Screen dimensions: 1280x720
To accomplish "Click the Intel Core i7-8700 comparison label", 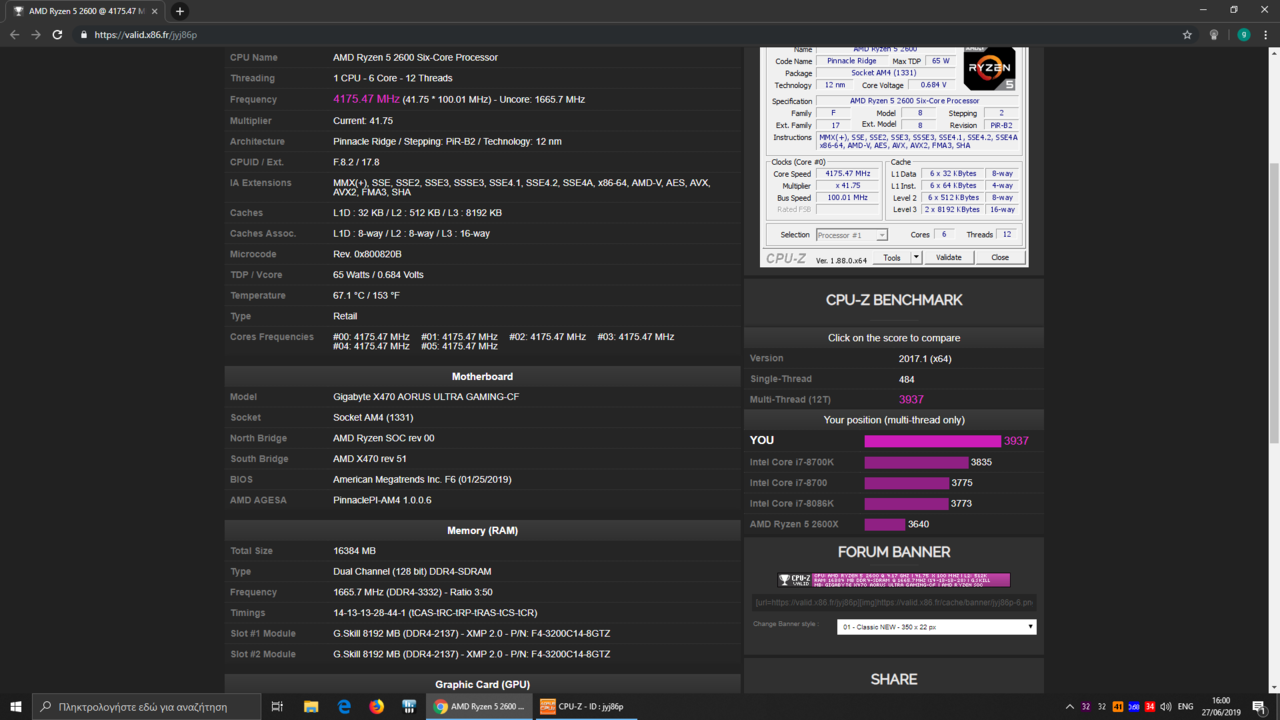I will [x=788, y=483].
